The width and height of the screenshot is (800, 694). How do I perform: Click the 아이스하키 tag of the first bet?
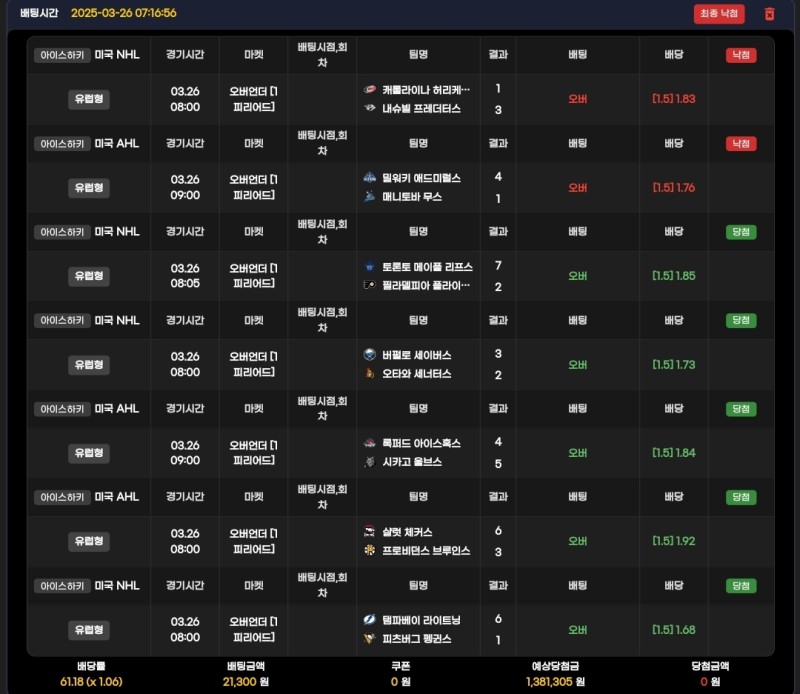(62, 55)
